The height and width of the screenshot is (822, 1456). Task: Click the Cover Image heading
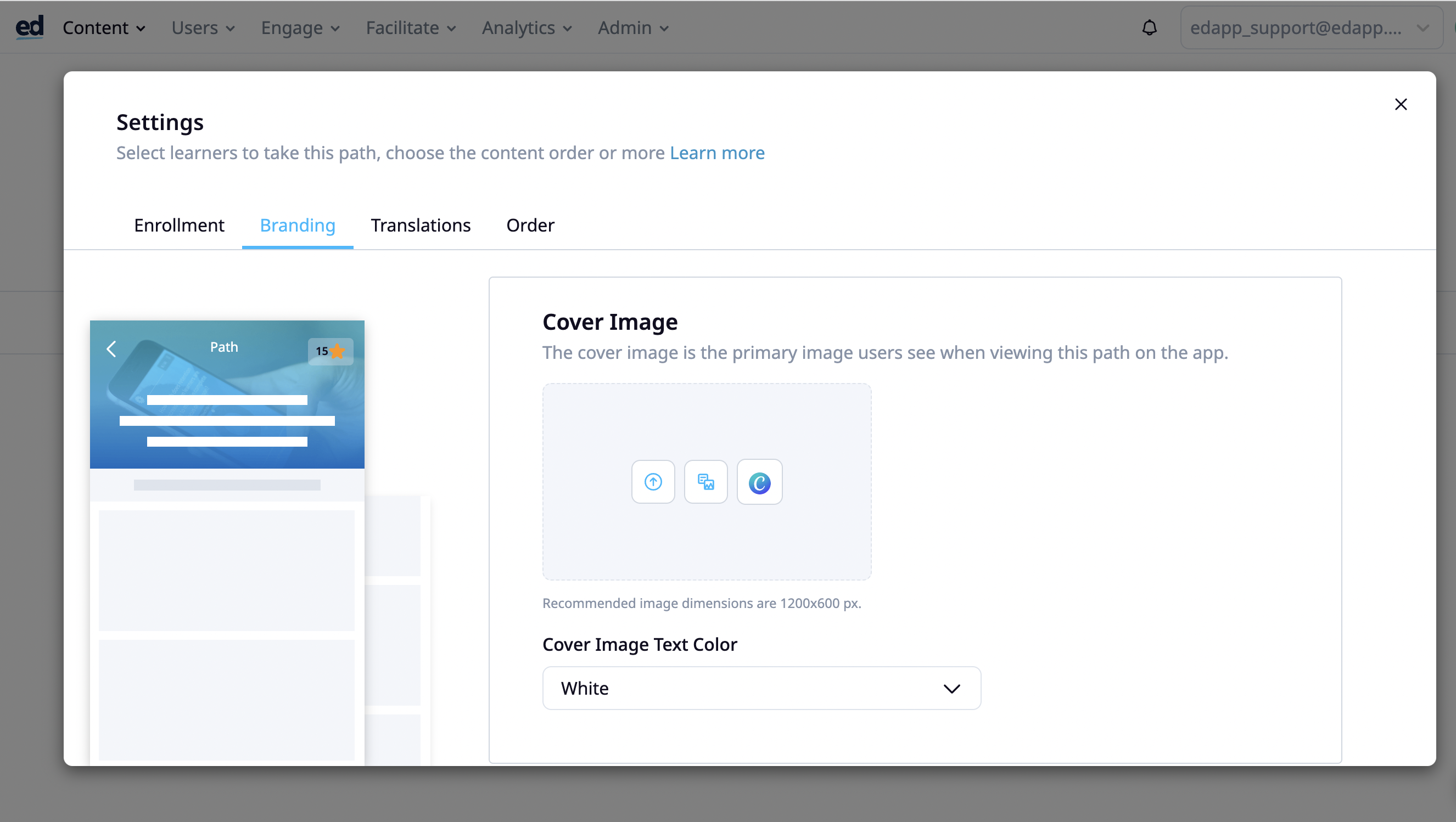point(610,322)
